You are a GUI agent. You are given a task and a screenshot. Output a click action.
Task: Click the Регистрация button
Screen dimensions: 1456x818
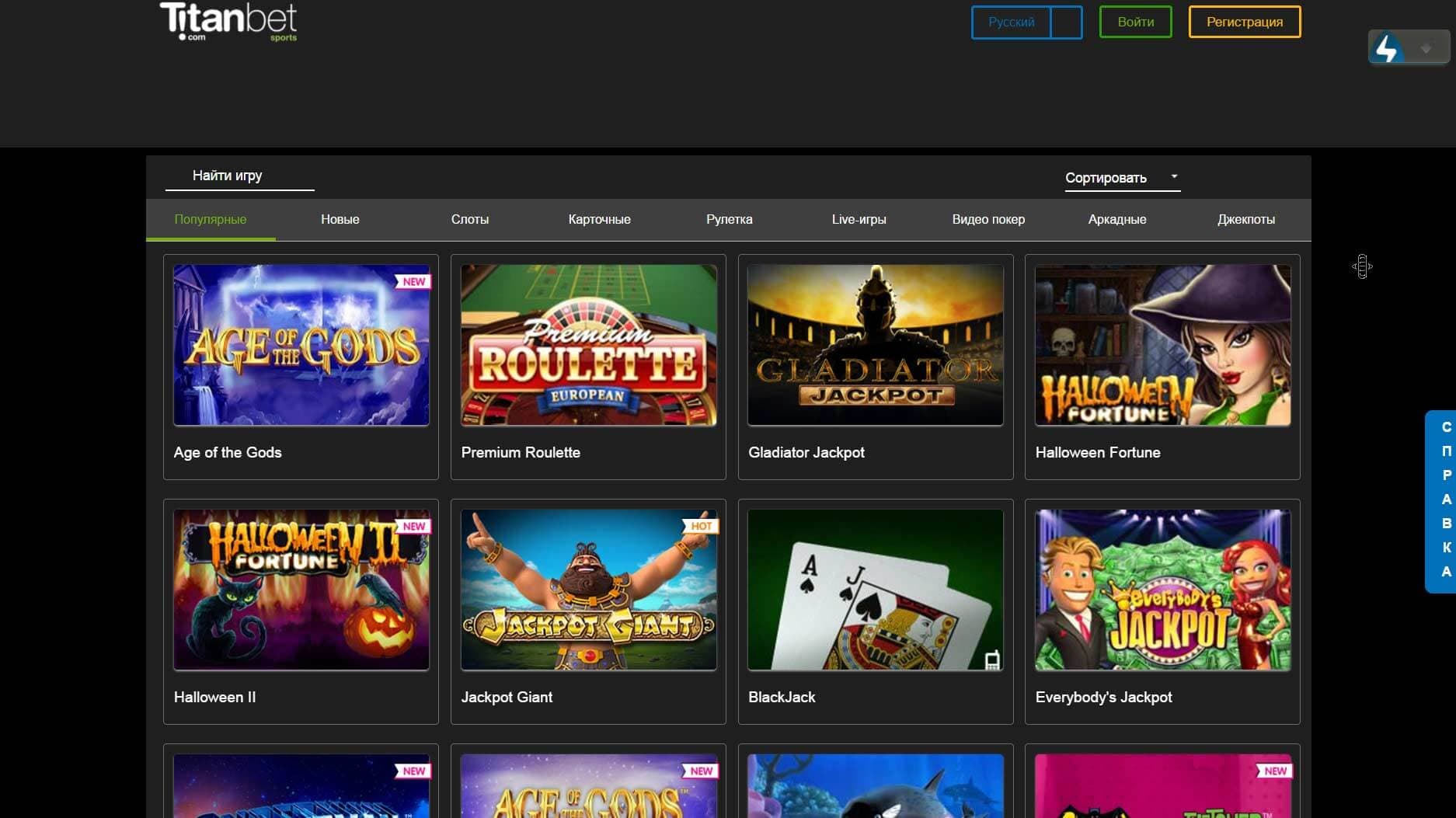tap(1244, 22)
